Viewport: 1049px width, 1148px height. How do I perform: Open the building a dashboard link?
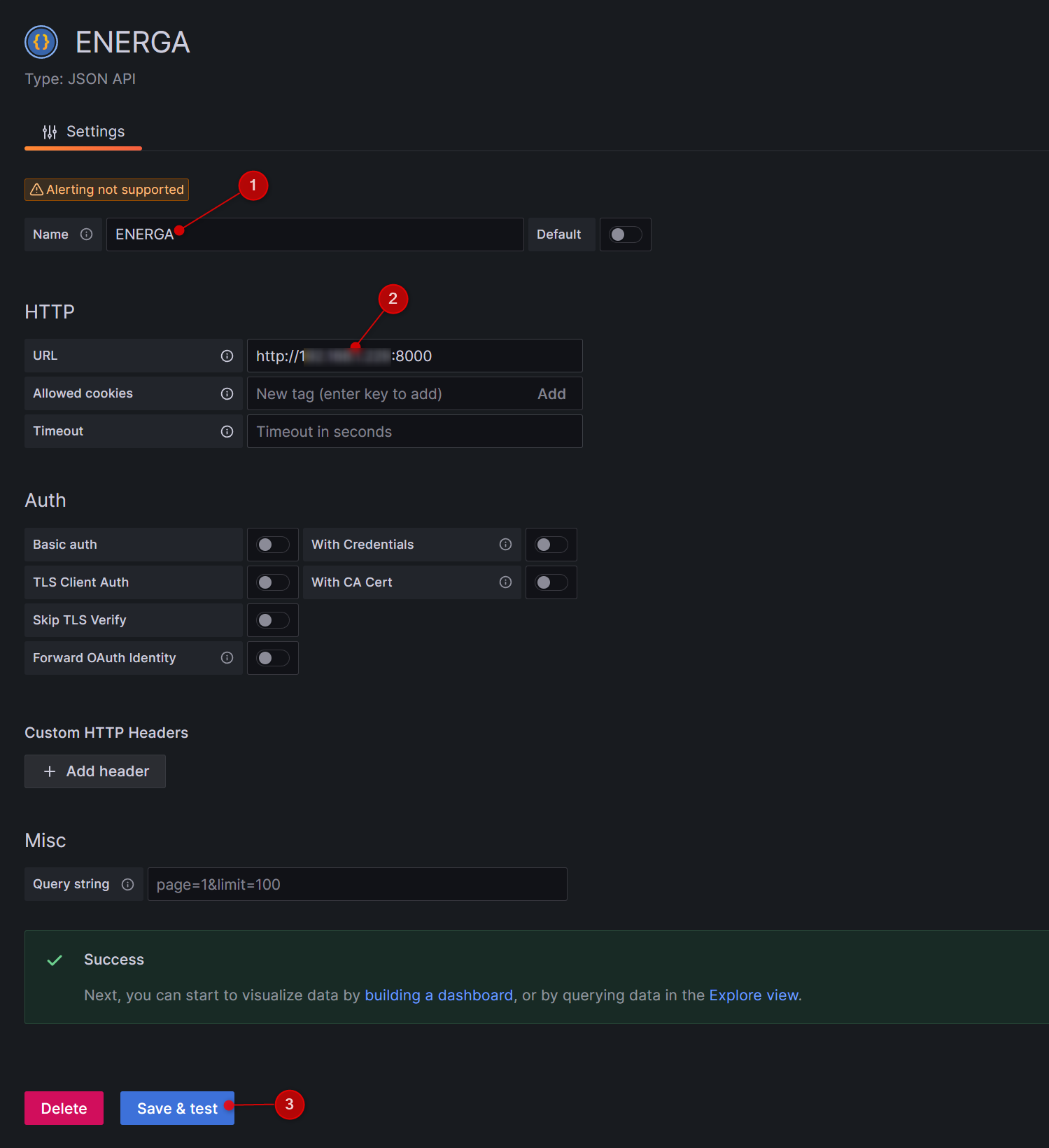(x=439, y=995)
